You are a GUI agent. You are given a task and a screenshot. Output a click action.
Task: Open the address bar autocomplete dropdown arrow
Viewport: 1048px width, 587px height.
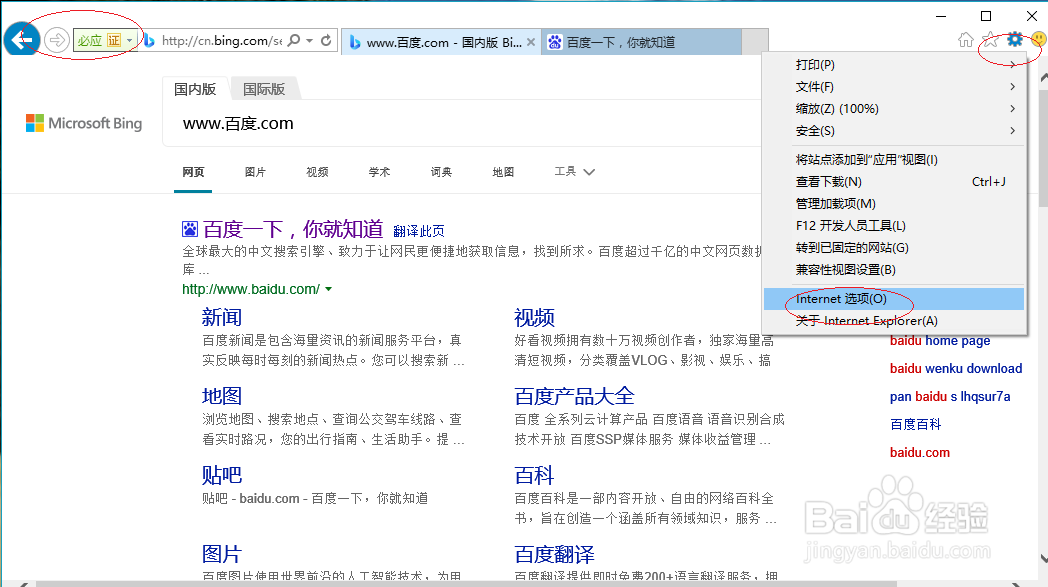(309, 41)
